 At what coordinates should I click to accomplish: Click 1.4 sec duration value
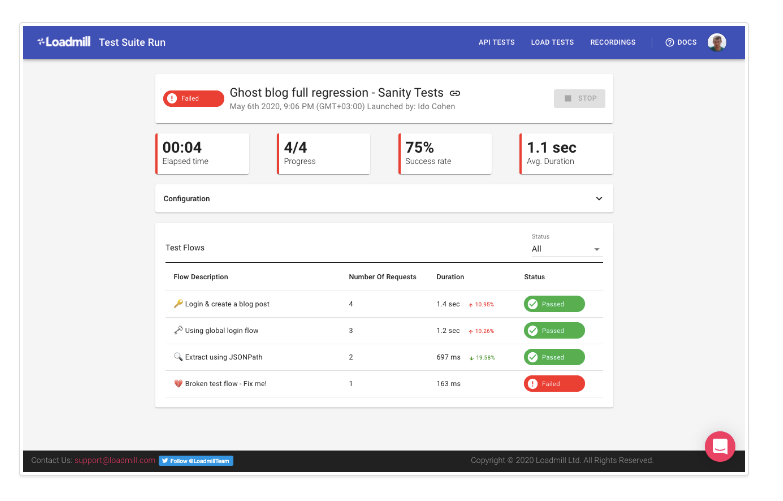pyautogui.click(x=448, y=304)
